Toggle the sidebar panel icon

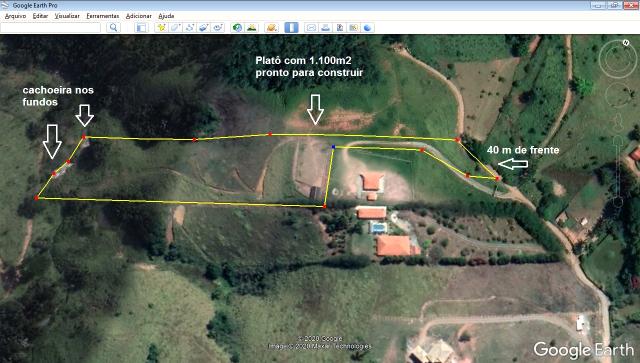coord(141,27)
